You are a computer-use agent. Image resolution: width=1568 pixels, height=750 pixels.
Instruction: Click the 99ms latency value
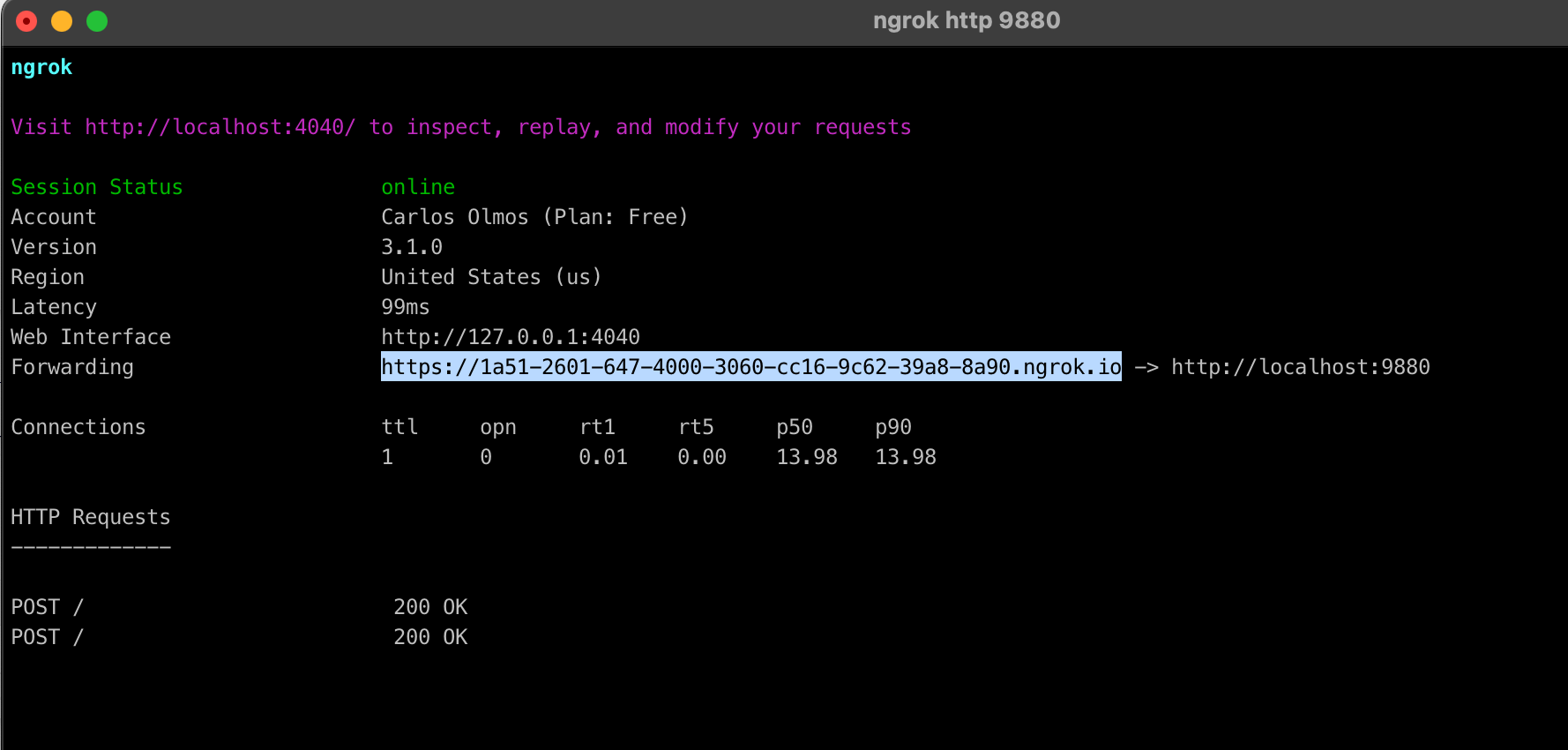click(x=405, y=307)
